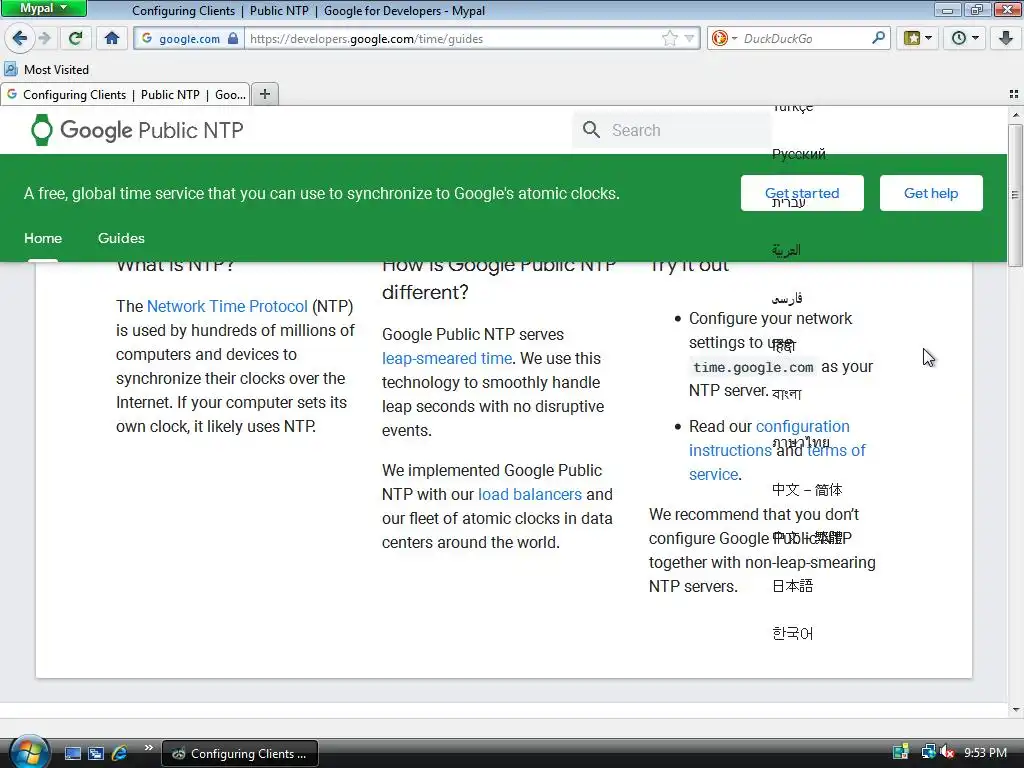The height and width of the screenshot is (768, 1024).
Task: Select 한국어 from the language list
Action: coord(792,633)
